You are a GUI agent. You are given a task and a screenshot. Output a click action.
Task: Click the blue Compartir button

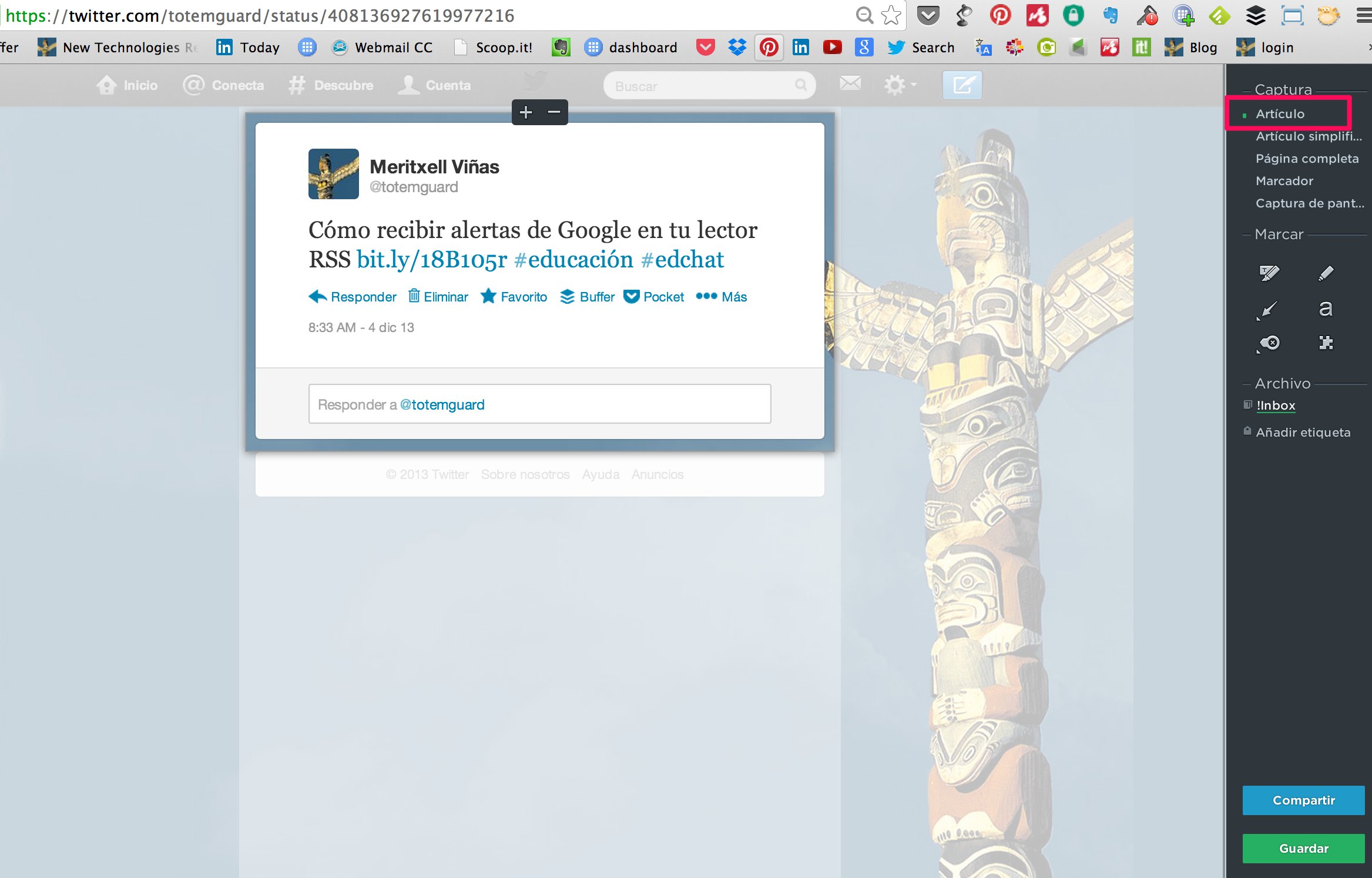pyautogui.click(x=1303, y=800)
